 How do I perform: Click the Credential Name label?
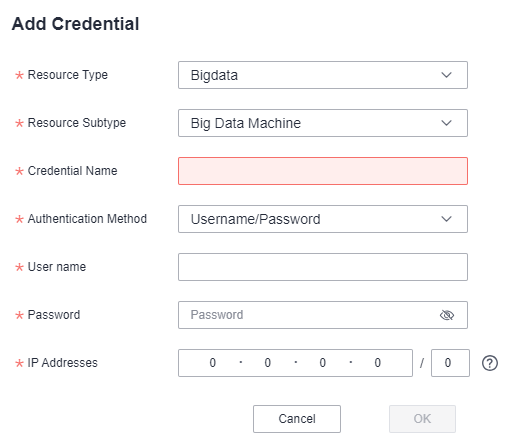point(72,171)
